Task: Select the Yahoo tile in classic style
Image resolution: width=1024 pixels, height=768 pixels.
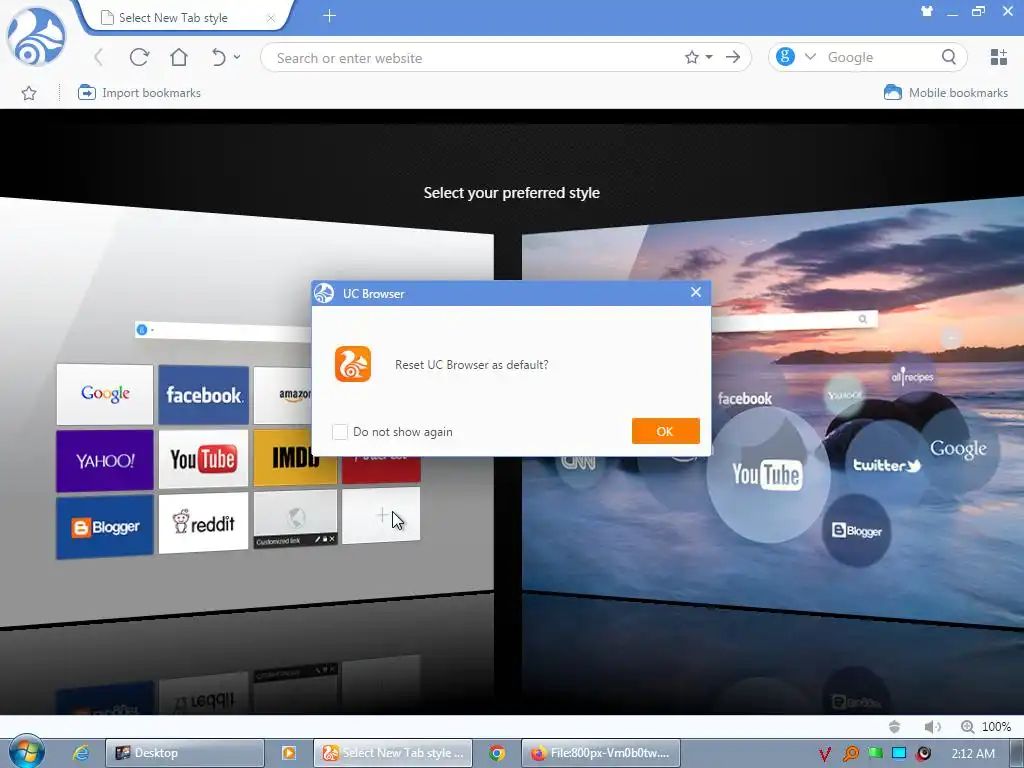Action: pos(104,460)
